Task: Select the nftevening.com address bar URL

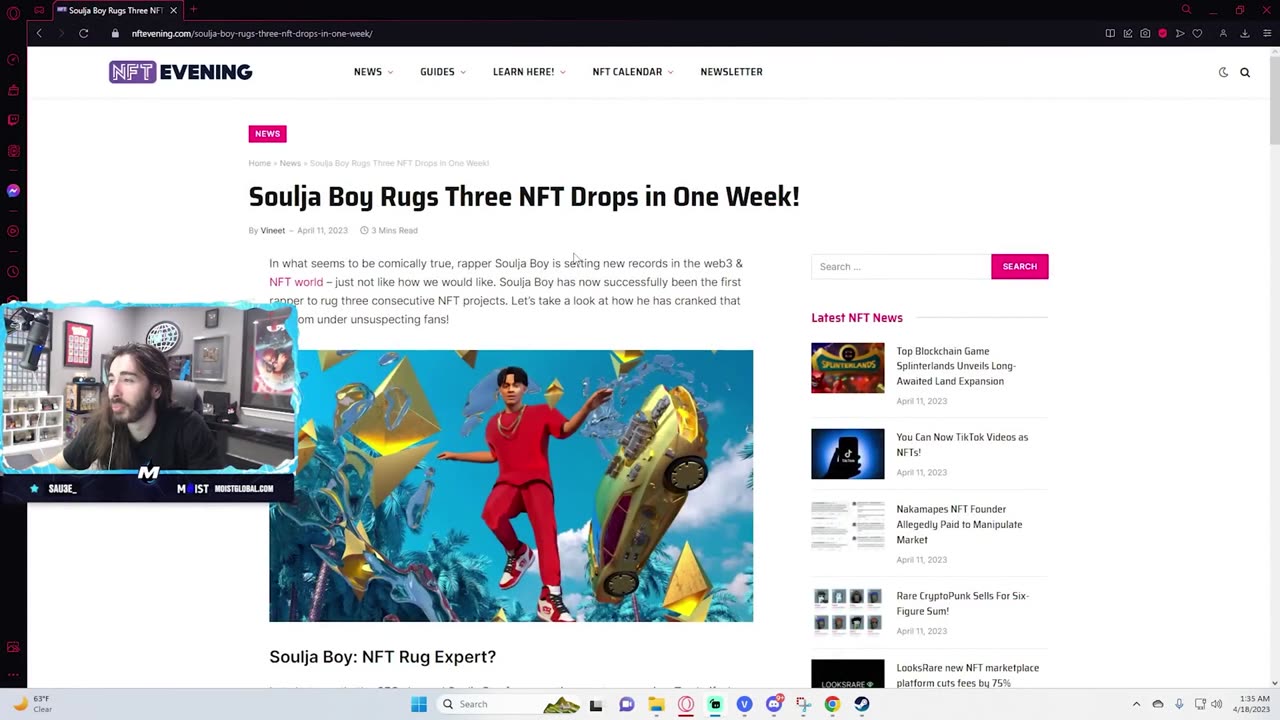Action: click(252, 33)
